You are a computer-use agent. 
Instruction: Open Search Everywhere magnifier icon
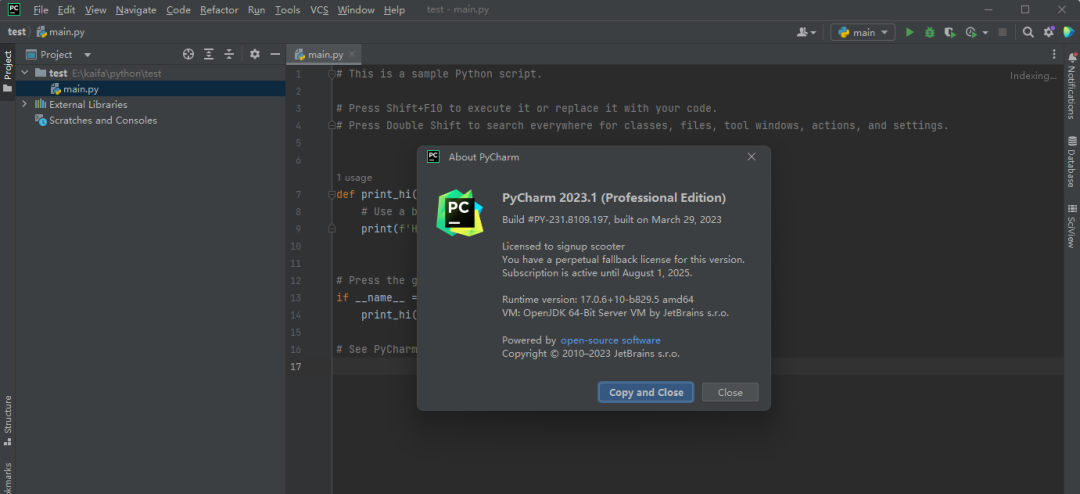(x=1028, y=32)
